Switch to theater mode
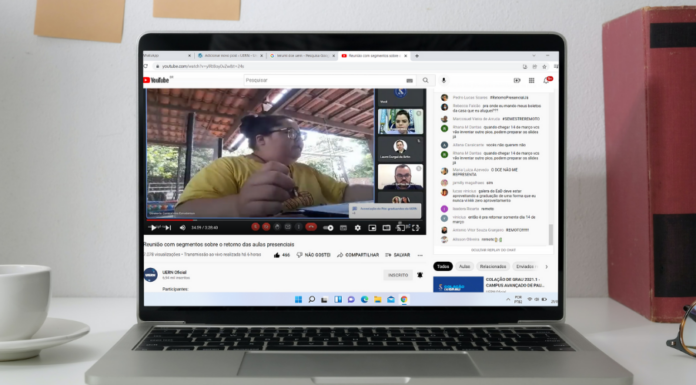Image resolution: width=696 pixels, height=385 pixels. click(387, 228)
